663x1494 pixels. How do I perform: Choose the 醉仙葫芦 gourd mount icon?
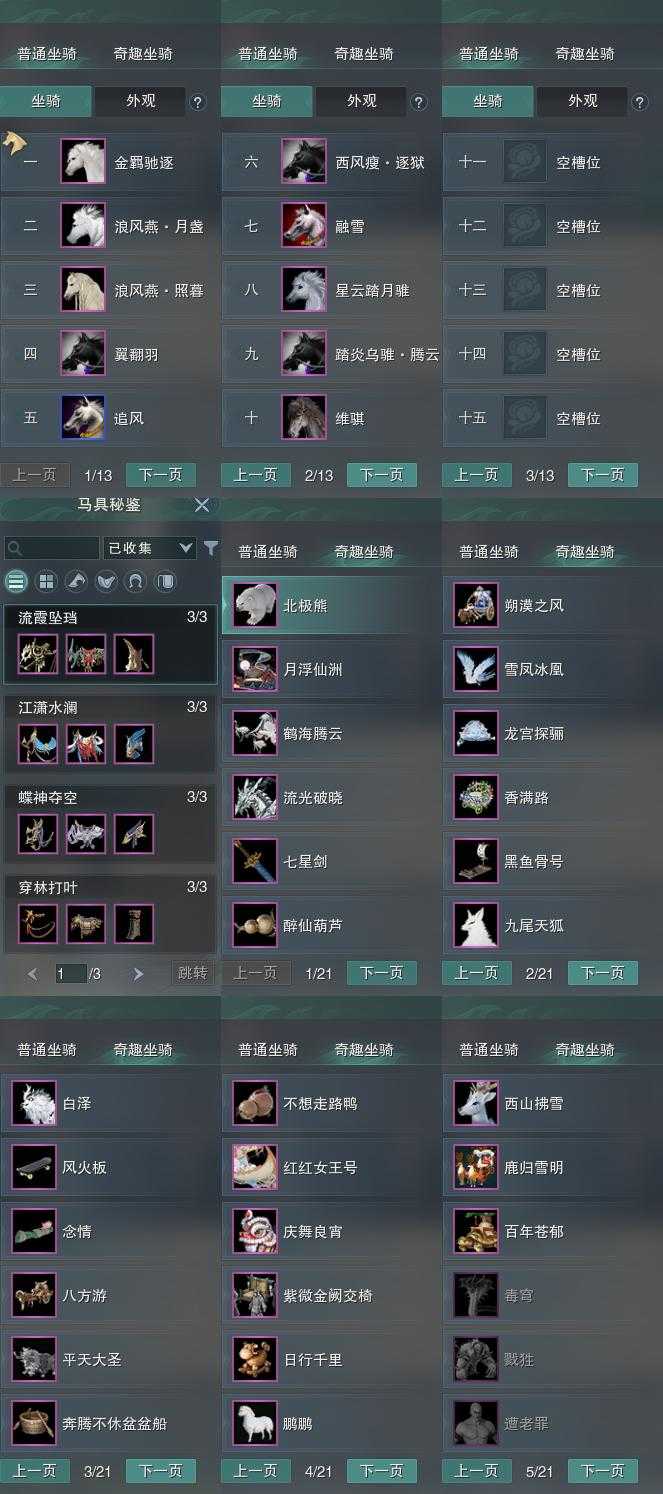pyautogui.click(x=255, y=925)
